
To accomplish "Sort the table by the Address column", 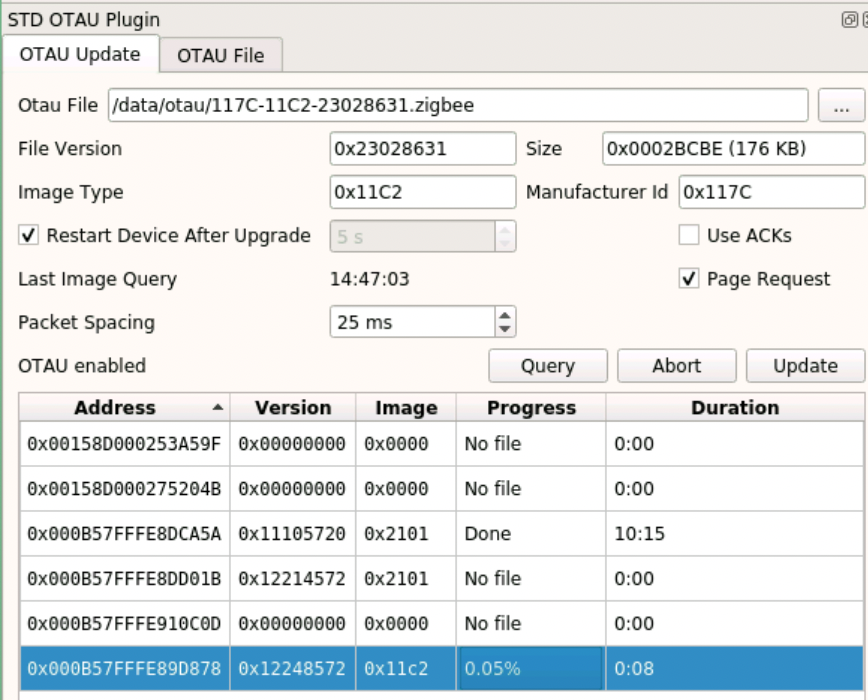I will coord(125,408).
